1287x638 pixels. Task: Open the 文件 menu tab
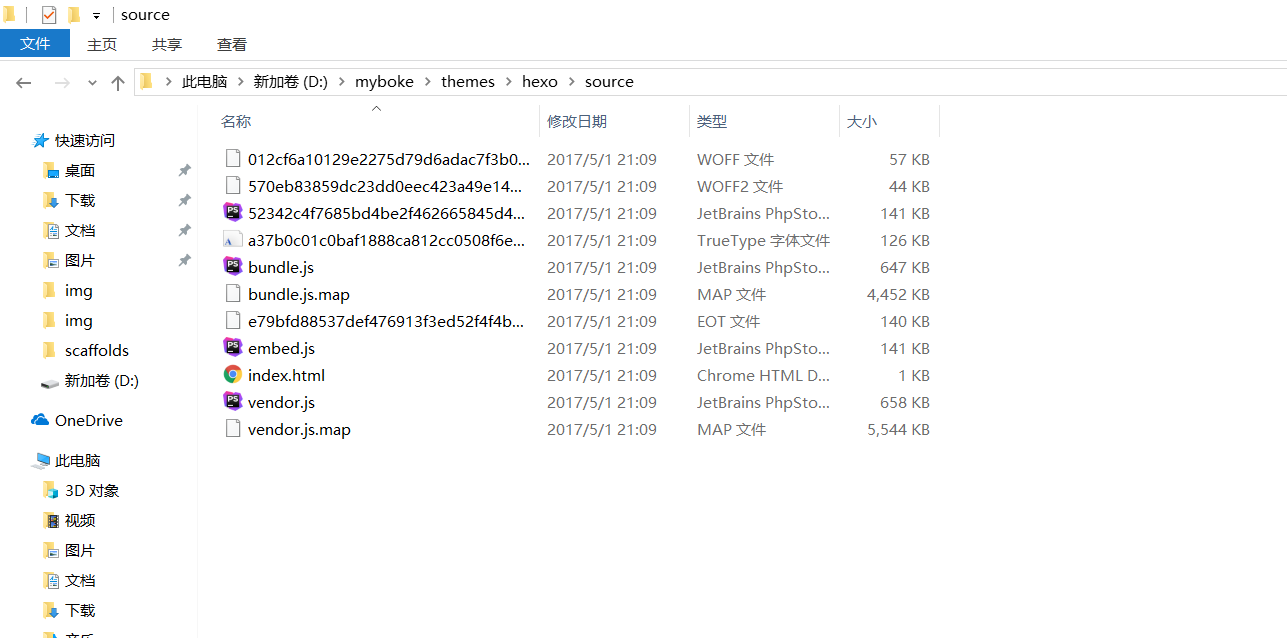[x=35, y=43]
